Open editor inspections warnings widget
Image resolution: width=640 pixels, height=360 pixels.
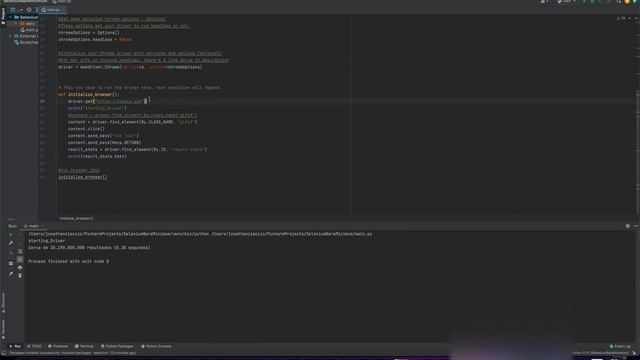tap(620, 18)
